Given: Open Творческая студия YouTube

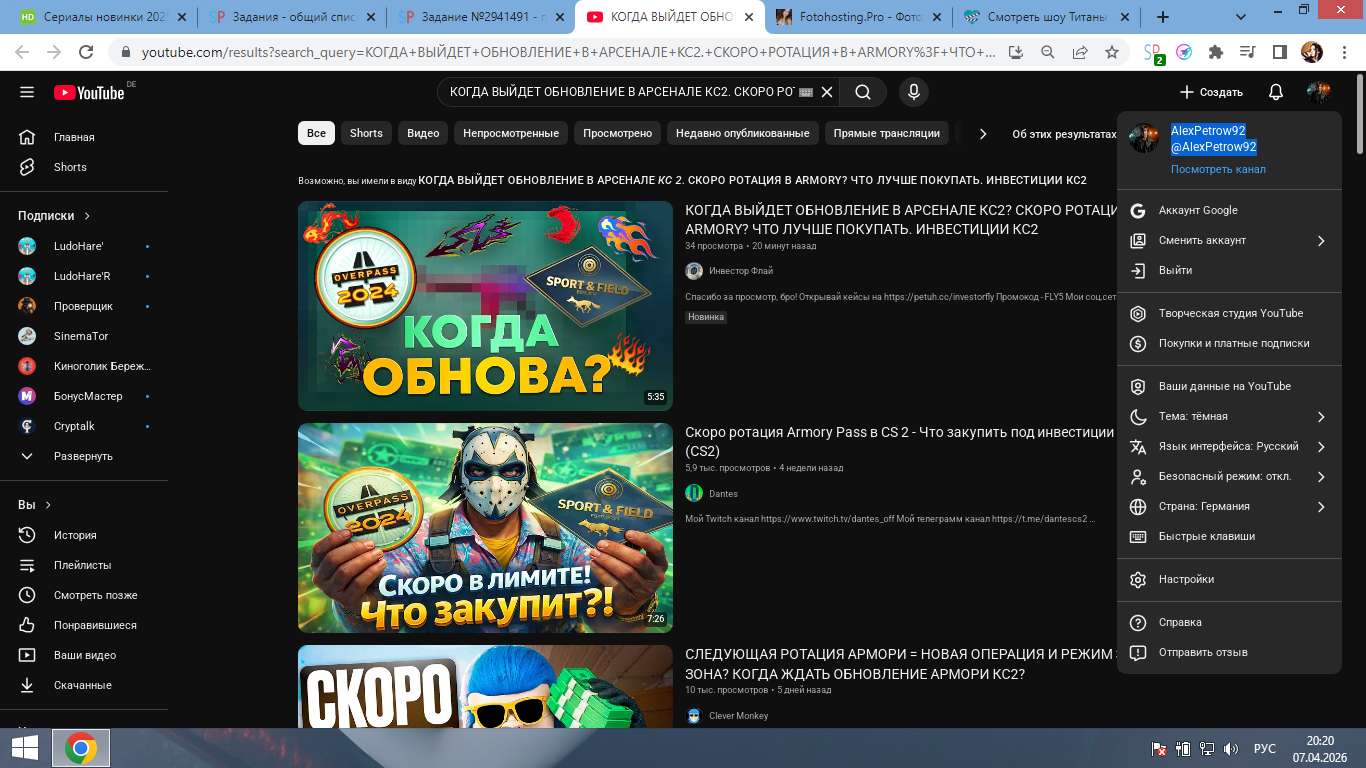Looking at the screenshot, I should coord(1229,313).
